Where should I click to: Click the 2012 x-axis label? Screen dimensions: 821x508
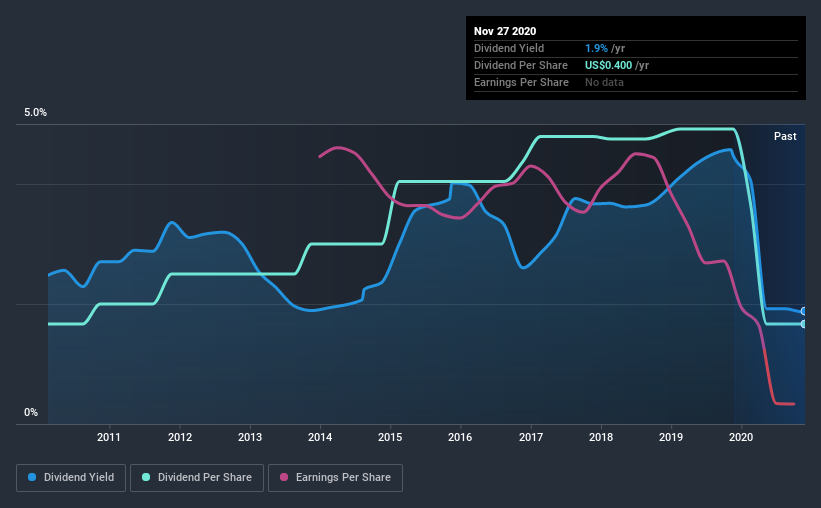click(x=180, y=437)
